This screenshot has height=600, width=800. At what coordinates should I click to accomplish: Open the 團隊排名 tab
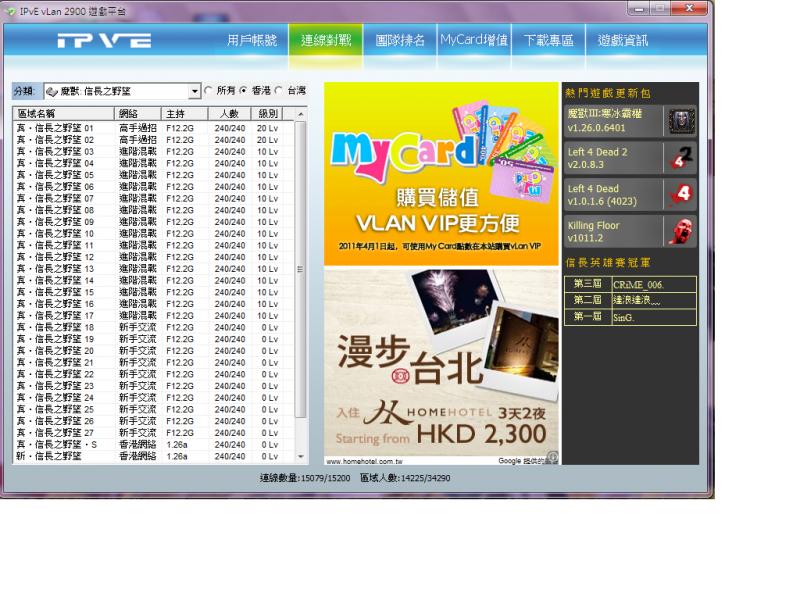point(400,40)
